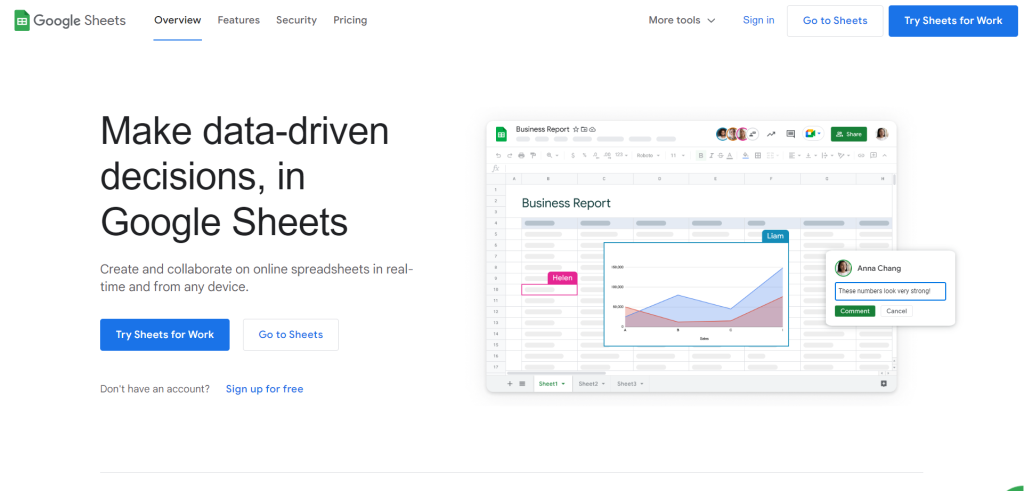This screenshot has height=491, width=1024.
Task: Click the sales area chart
Action: coord(696,294)
